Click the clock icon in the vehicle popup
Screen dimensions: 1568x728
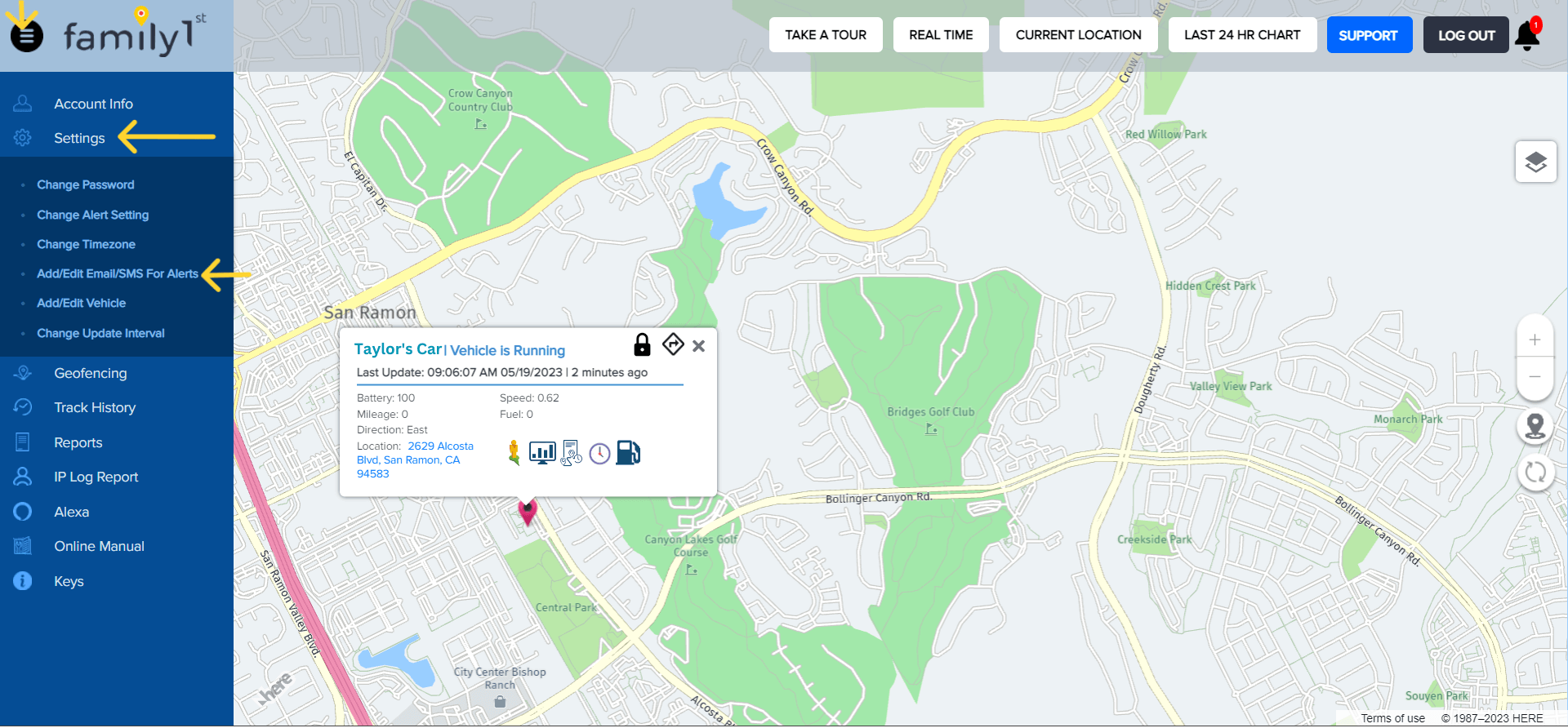pos(599,453)
